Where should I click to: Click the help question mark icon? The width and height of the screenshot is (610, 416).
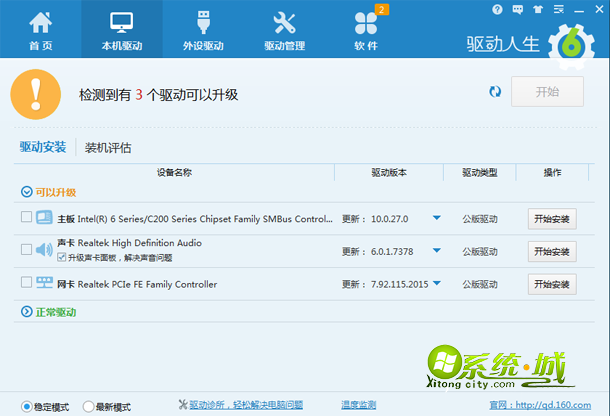pyautogui.click(x=497, y=9)
